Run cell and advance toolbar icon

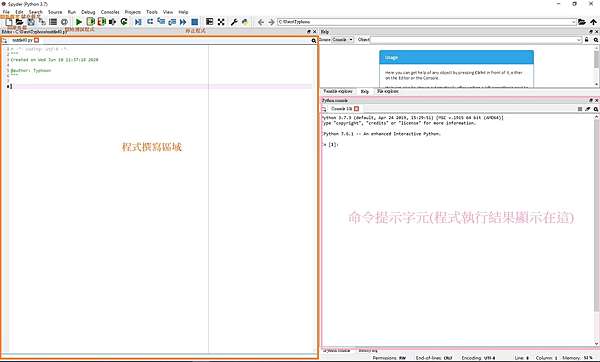101,22
